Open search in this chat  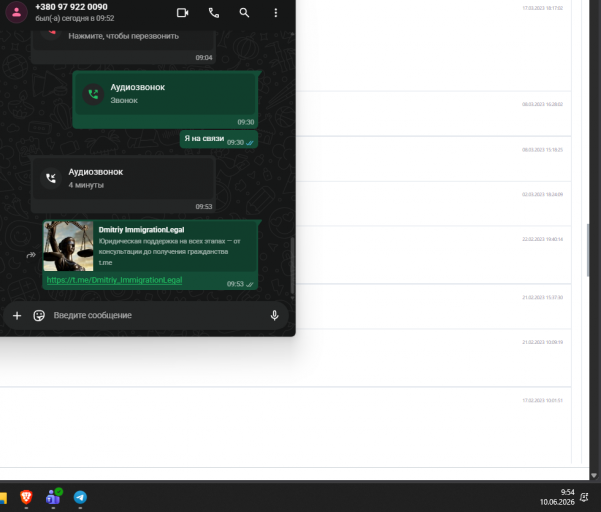point(244,13)
